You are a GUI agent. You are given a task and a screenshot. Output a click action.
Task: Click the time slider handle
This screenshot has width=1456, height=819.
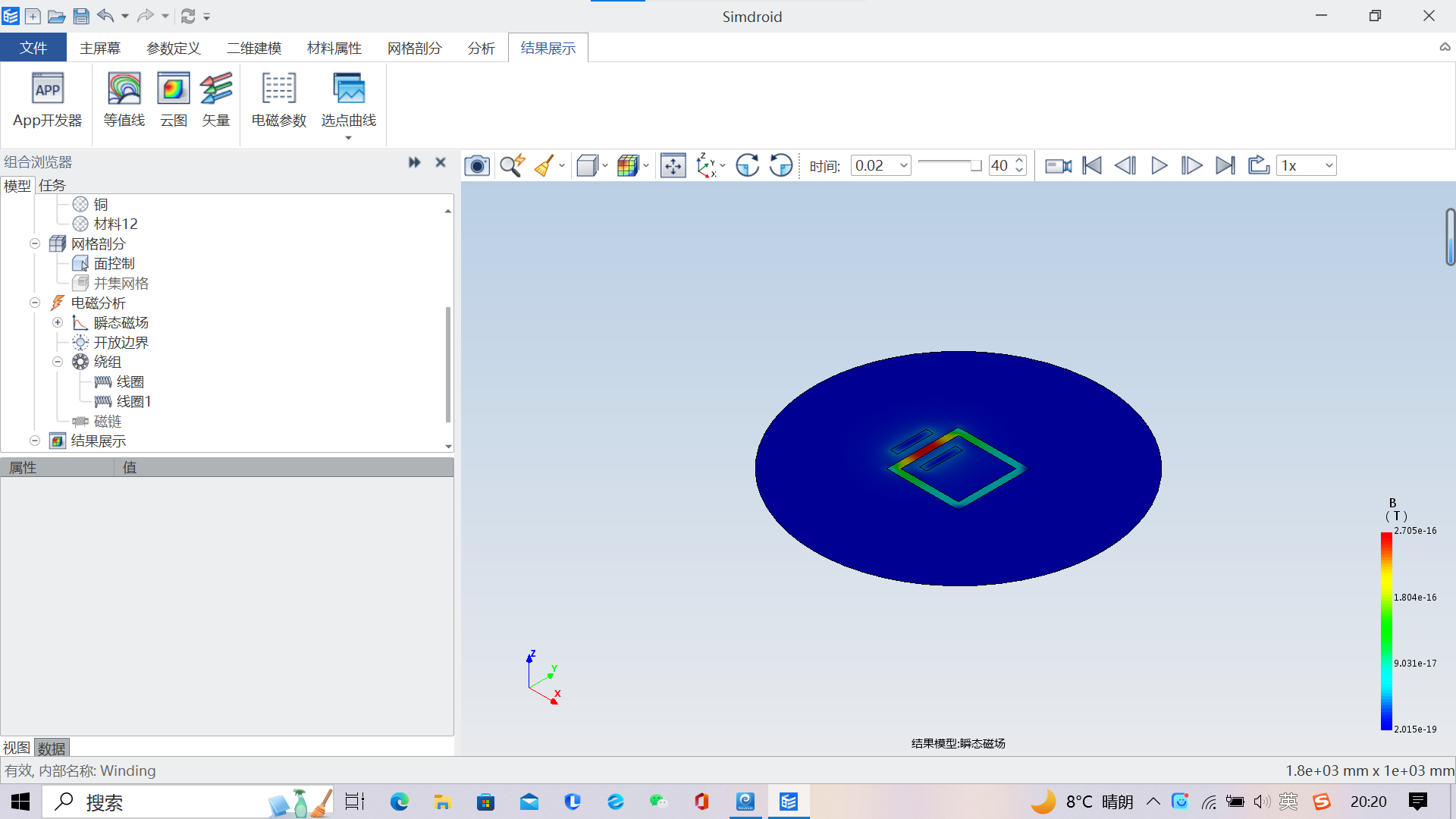[976, 165]
